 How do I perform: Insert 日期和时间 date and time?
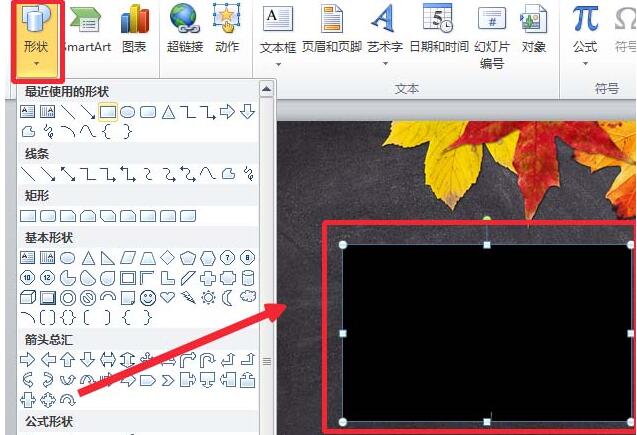(x=437, y=30)
